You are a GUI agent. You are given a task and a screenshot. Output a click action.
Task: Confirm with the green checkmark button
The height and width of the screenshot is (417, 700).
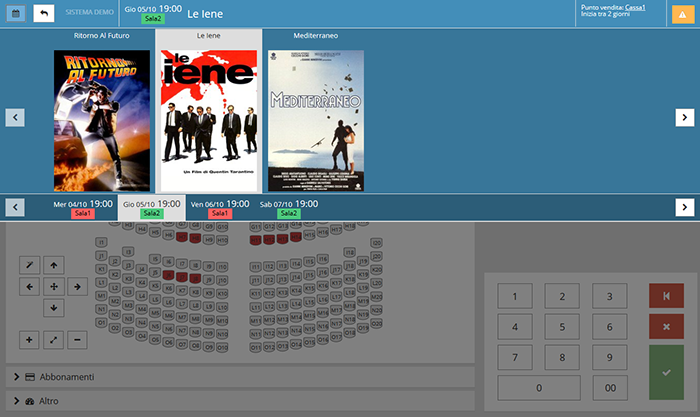[x=667, y=372]
